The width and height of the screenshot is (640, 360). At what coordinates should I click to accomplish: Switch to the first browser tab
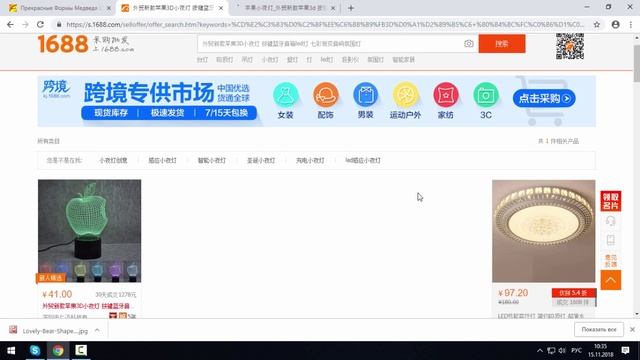[58, 8]
